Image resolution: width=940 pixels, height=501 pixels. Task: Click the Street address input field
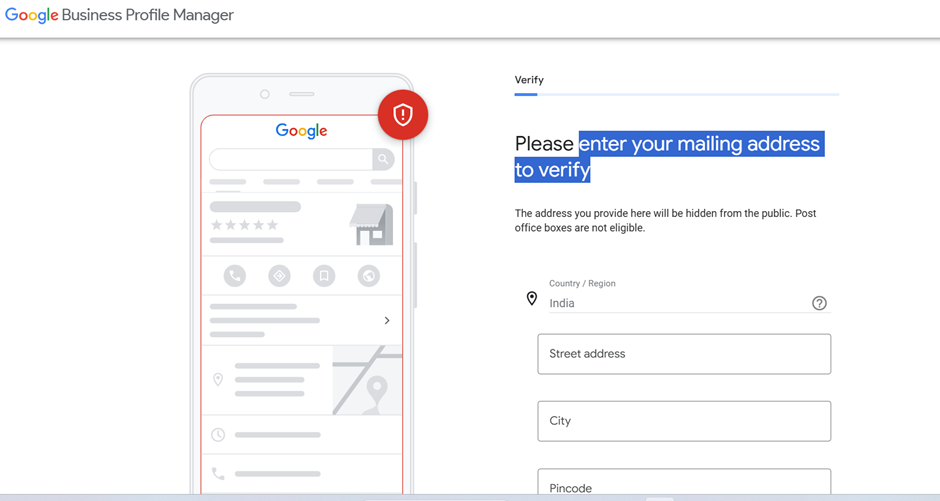pyautogui.click(x=684, y=354)
